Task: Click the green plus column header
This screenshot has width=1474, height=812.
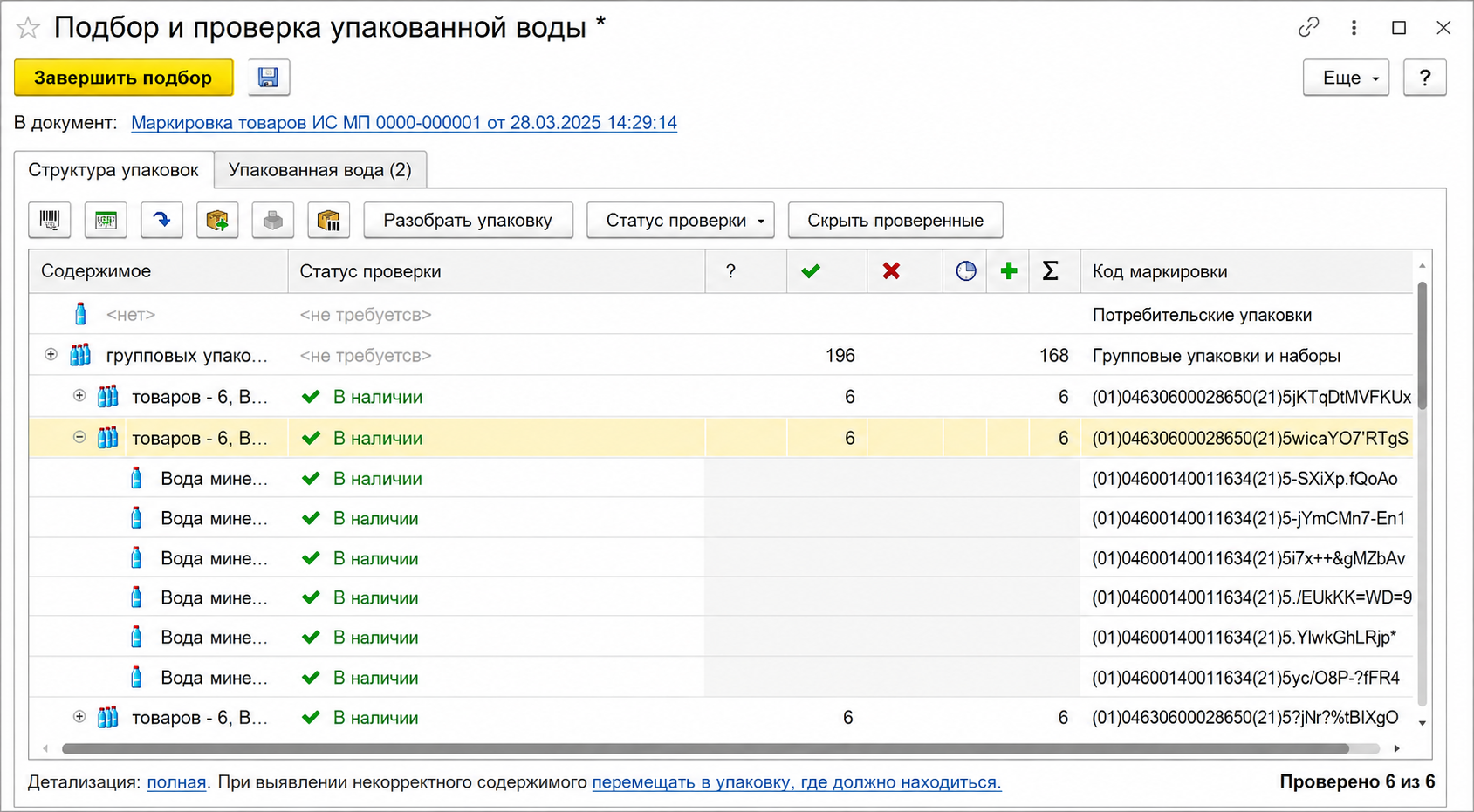Action: (x=1009, y=271)
